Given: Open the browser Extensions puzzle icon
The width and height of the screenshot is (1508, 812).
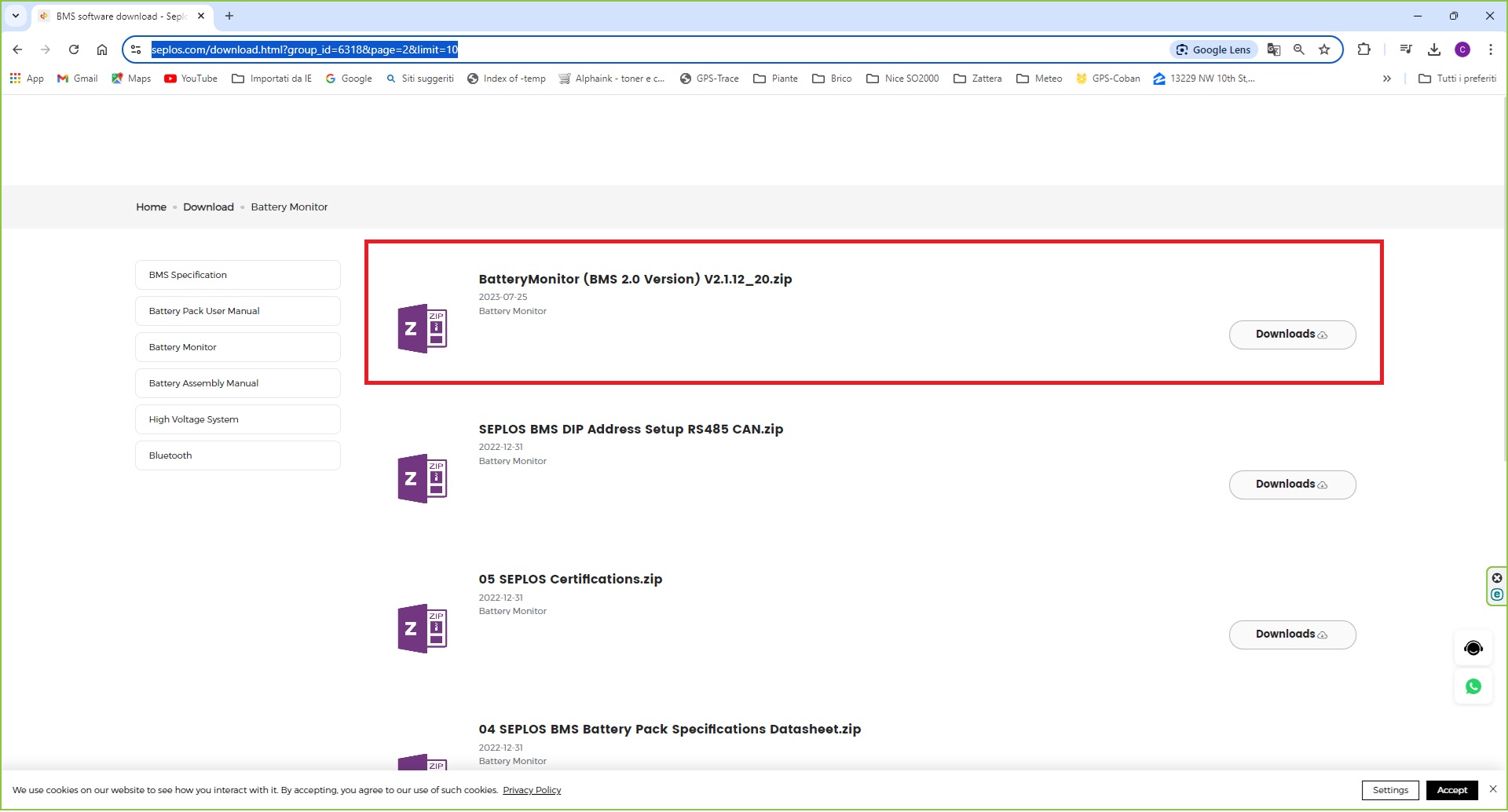Looking at the screenshot, I should click(1363, 49).
